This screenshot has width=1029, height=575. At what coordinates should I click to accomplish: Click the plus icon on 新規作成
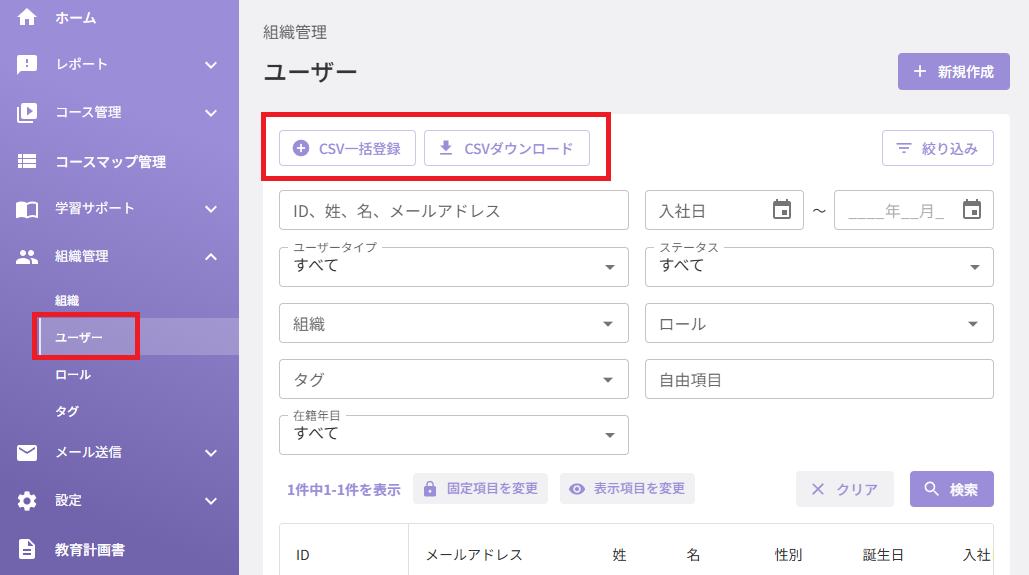tap(920, 72)
